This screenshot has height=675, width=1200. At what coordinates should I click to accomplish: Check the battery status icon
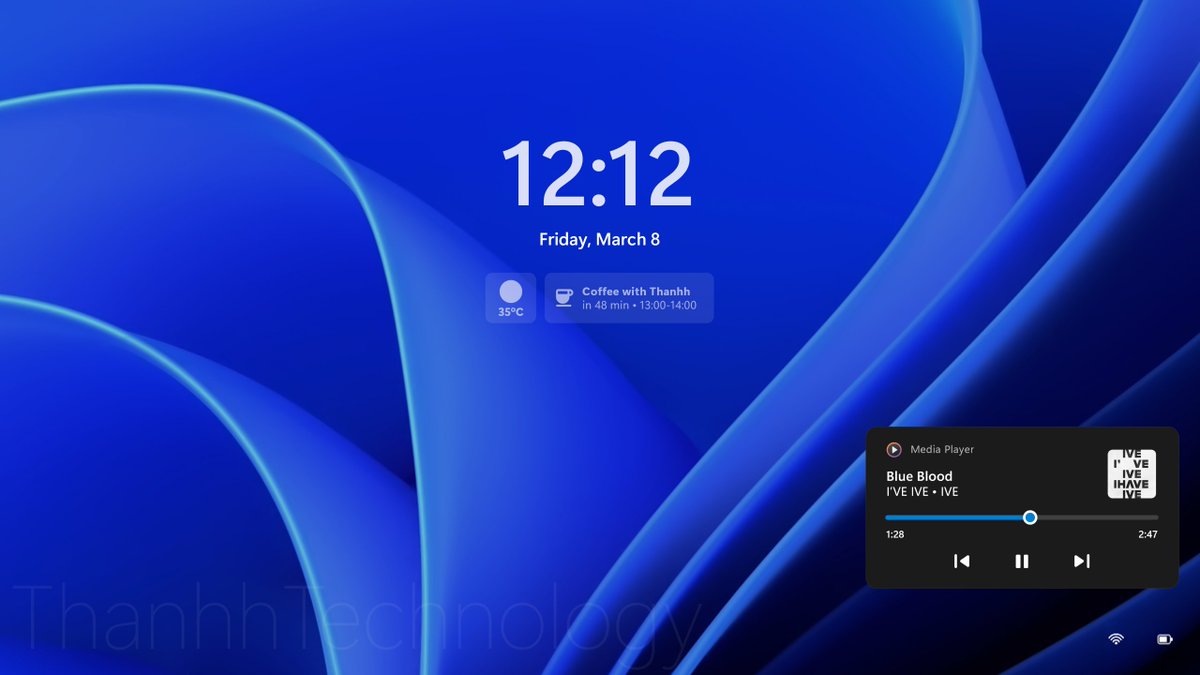coord(1165,639)
